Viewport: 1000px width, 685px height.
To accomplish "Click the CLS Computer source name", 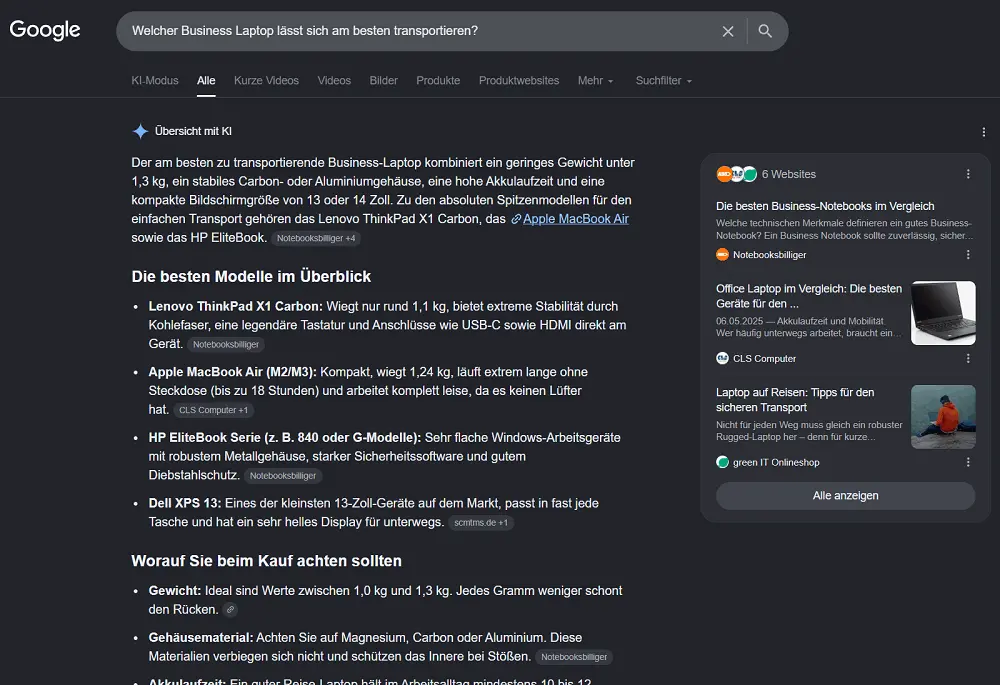I will (x=765, y=358).
